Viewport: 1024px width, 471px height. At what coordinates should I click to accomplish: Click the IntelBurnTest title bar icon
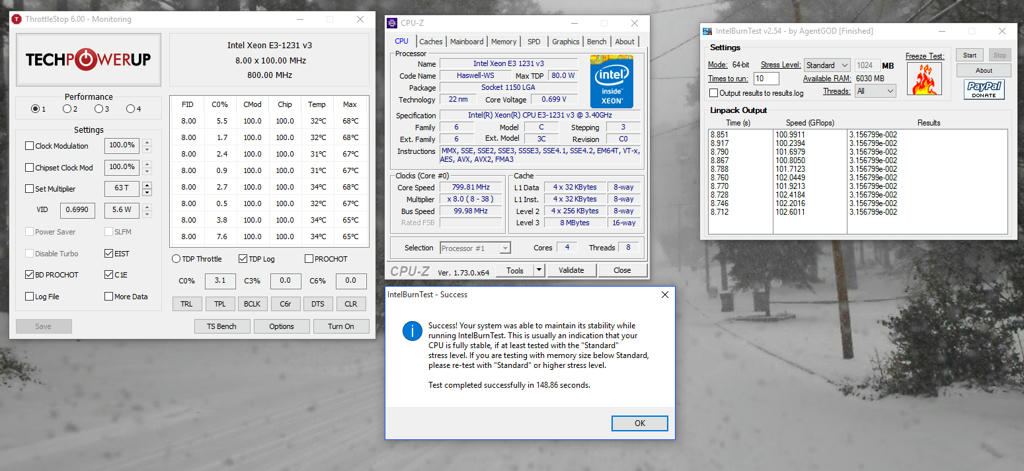[x=707, y=31]
